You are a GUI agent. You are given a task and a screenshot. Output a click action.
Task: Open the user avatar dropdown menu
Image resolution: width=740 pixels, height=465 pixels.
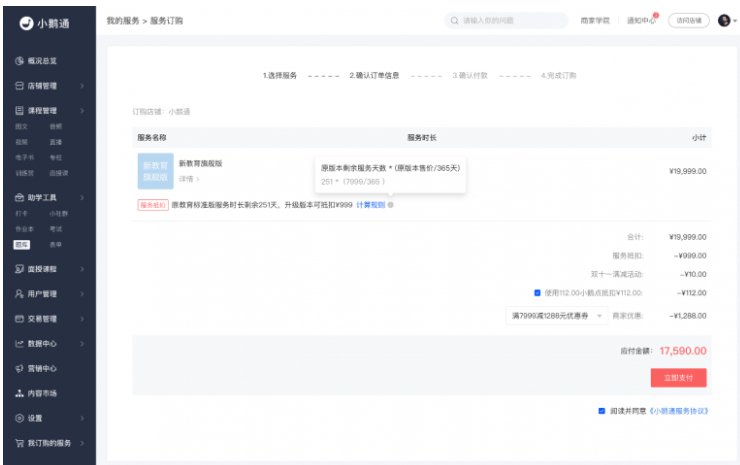click(x=727, y=21)
